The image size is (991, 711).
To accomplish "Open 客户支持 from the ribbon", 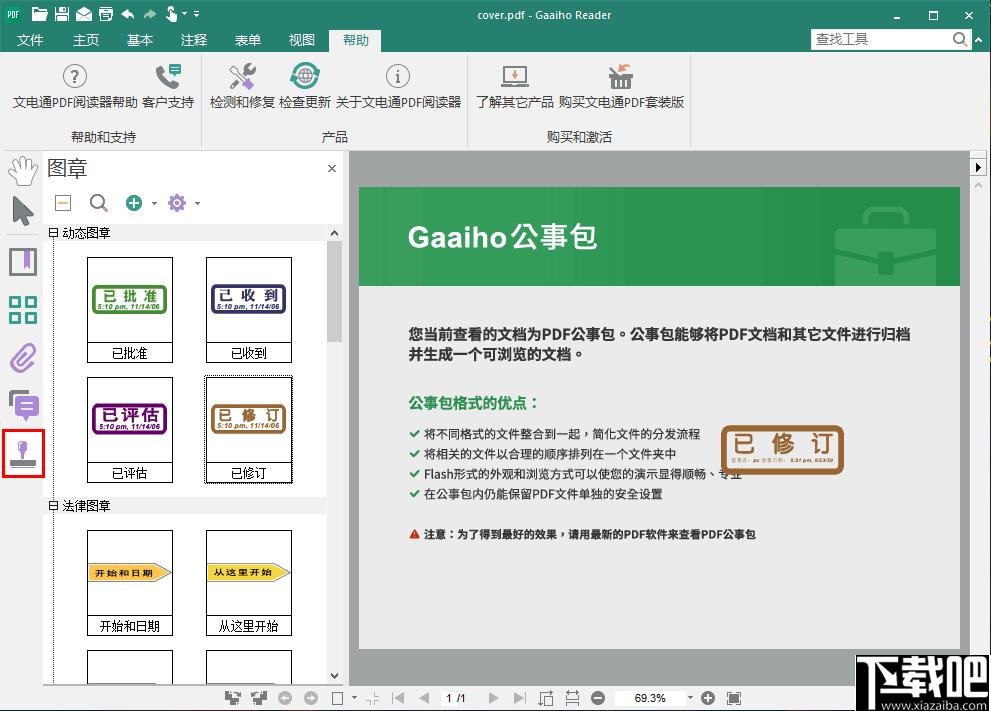I will point(168,86).
